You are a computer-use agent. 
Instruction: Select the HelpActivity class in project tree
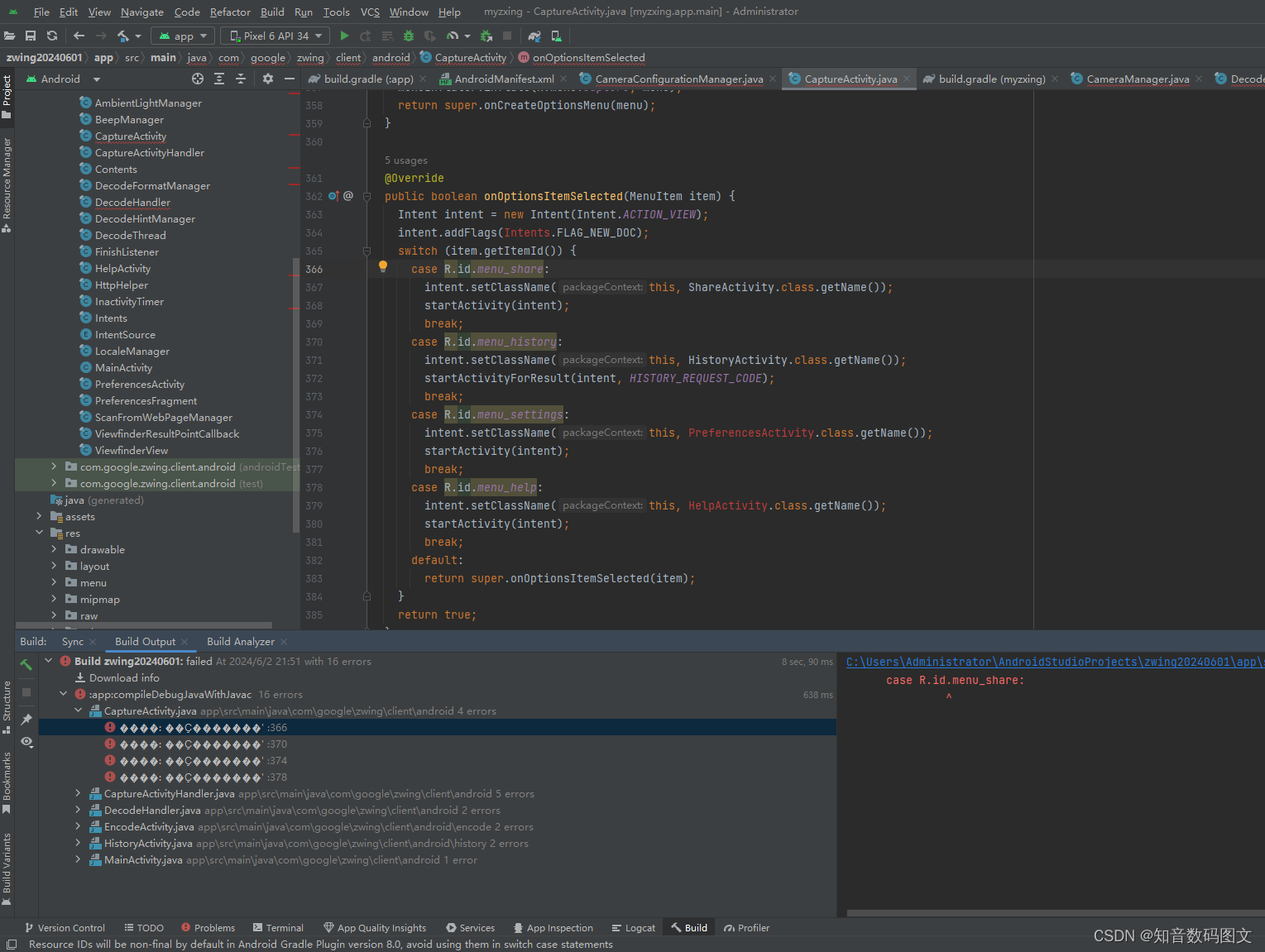click(x=122, y=268)
